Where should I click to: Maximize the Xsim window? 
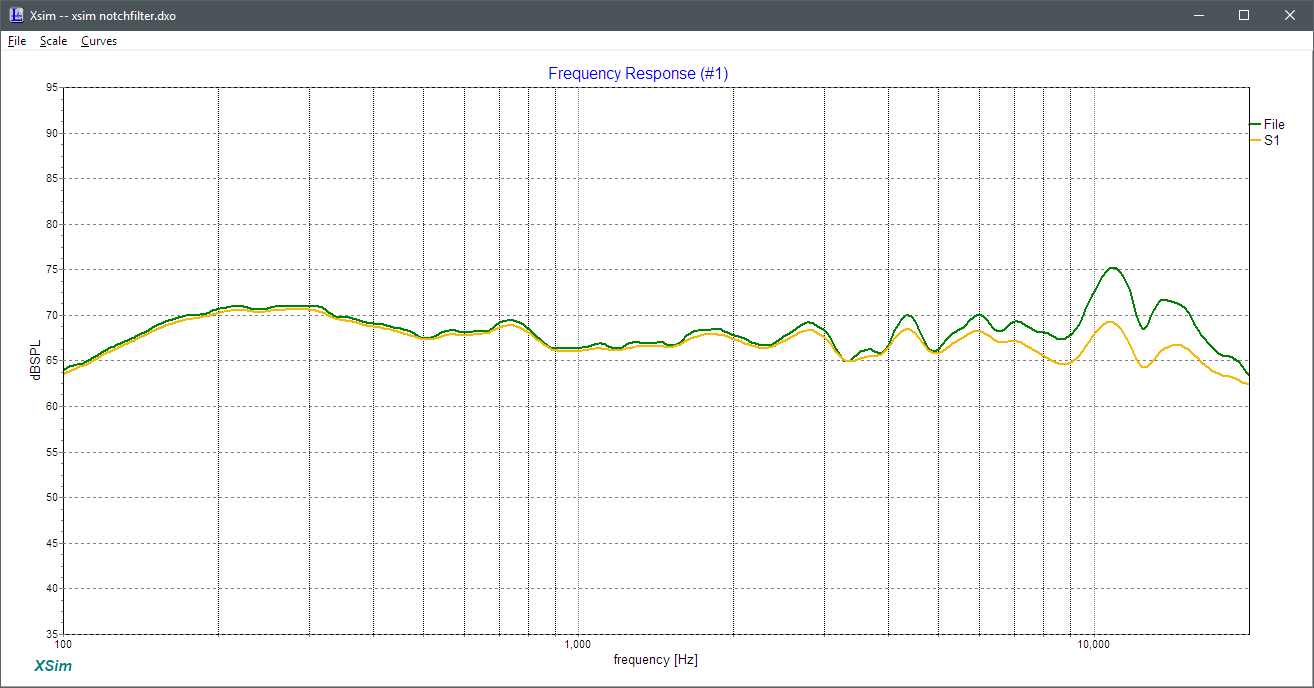coord(1244,15)
